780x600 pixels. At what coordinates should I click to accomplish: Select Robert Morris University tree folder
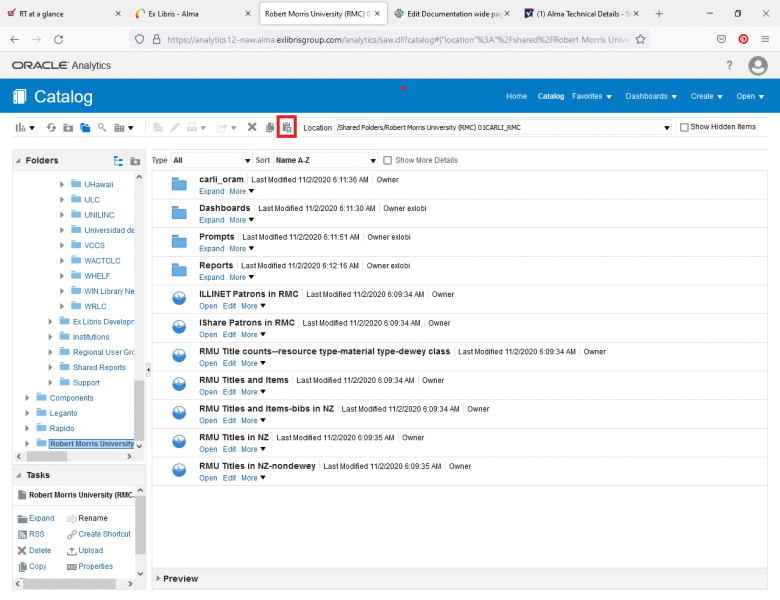[x=92, y=443]
